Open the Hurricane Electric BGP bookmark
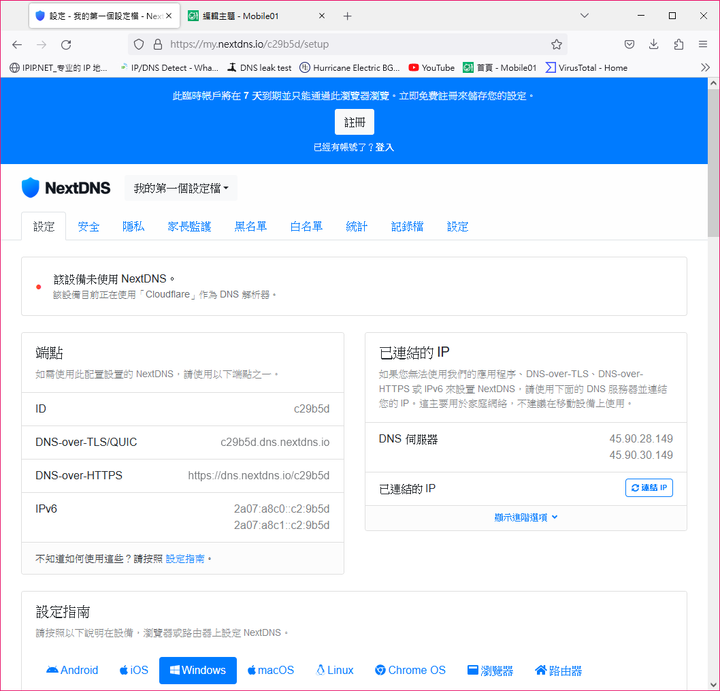The height and width of the screenshot is (691, 720). (x=350, y=67)
